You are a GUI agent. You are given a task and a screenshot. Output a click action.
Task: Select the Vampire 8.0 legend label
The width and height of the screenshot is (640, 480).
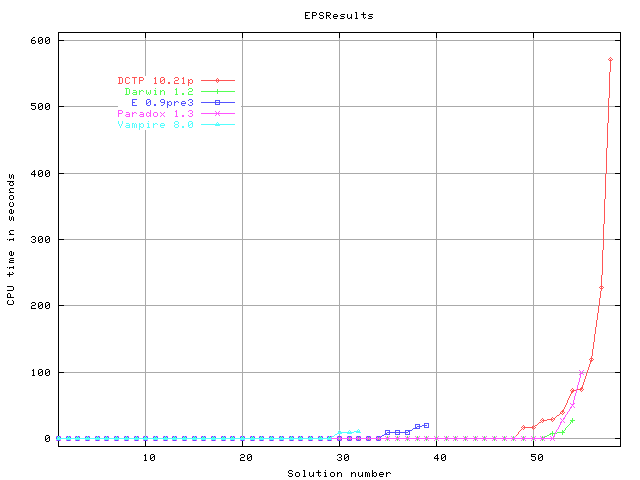click(x=156, y=125)
